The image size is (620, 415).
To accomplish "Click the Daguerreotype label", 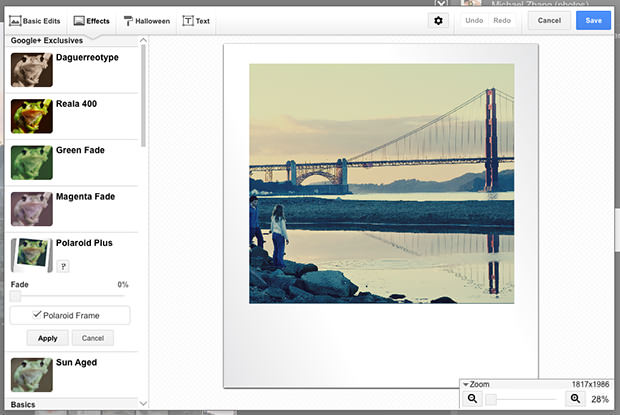I will click(x=87, y=57).
